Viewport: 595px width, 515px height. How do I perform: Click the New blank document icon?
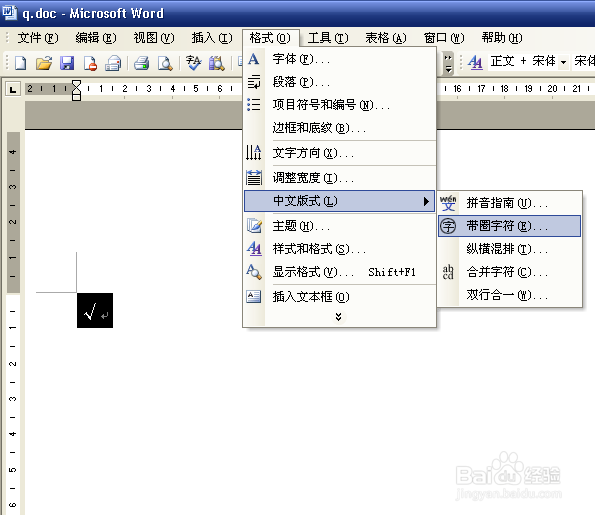[x=20, y=63]
